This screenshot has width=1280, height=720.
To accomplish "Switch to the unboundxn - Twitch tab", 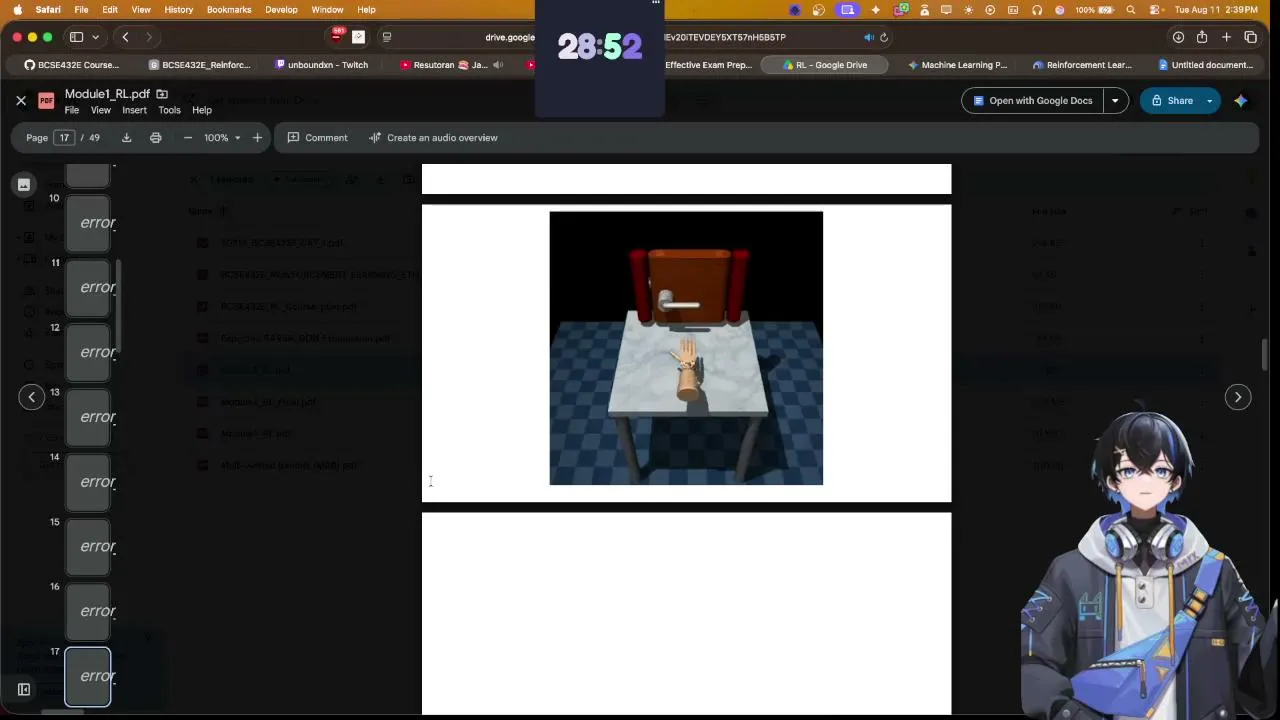I will [x=321, y=65].
